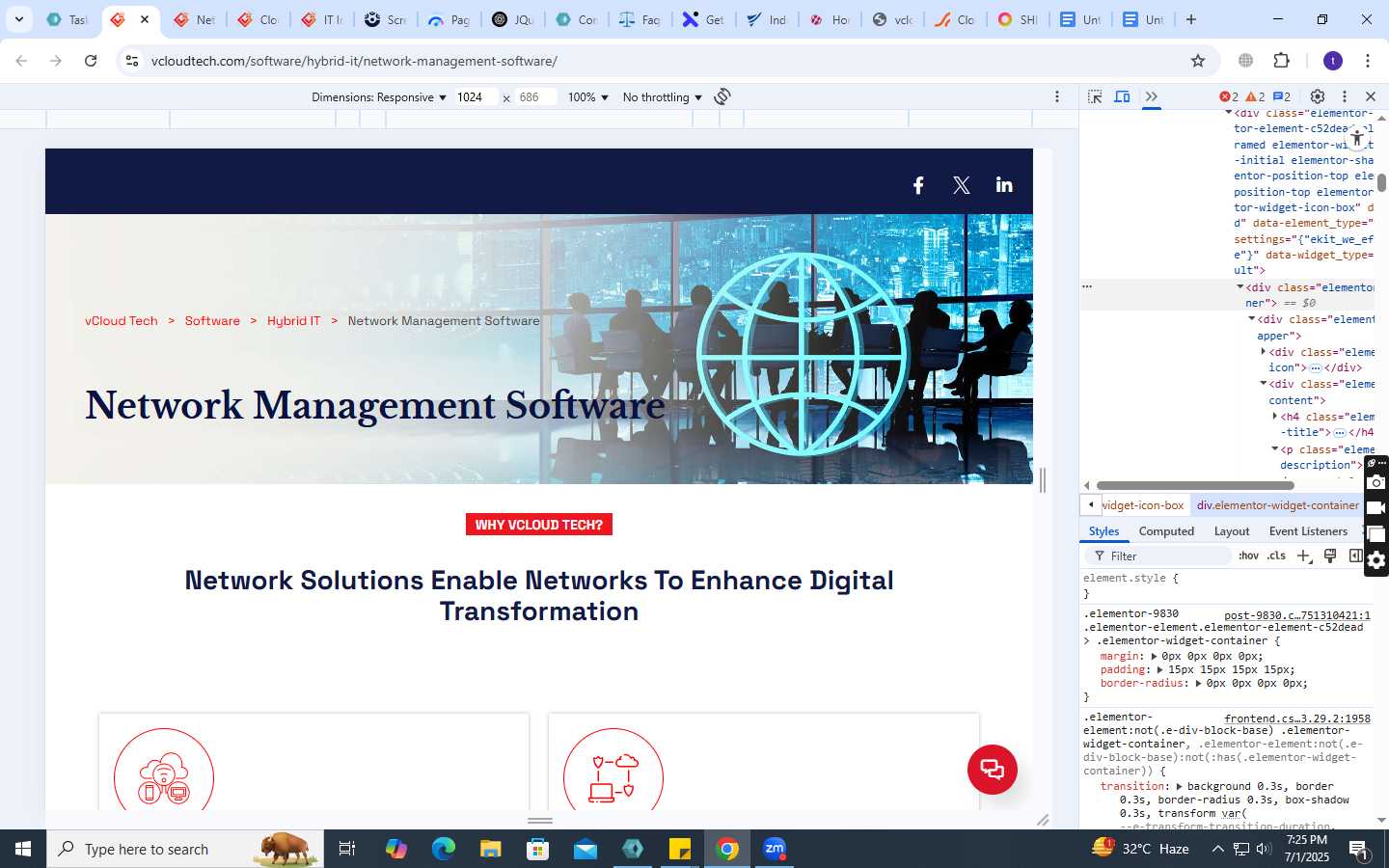Open the Dimensions Responsive dropdown
The height and width of the screenshot is (868, 1389).
click(379, 97)
